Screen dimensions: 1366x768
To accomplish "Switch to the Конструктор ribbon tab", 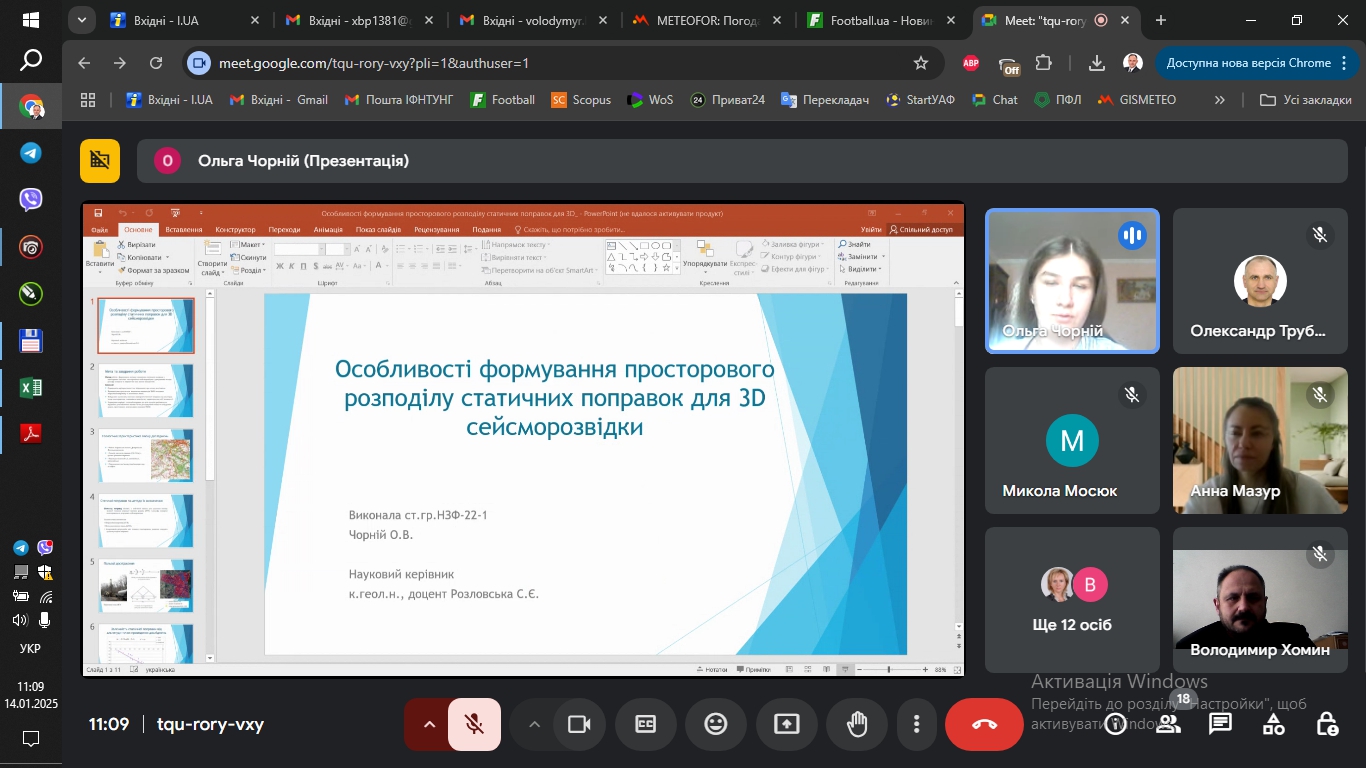I will (234, 229).
